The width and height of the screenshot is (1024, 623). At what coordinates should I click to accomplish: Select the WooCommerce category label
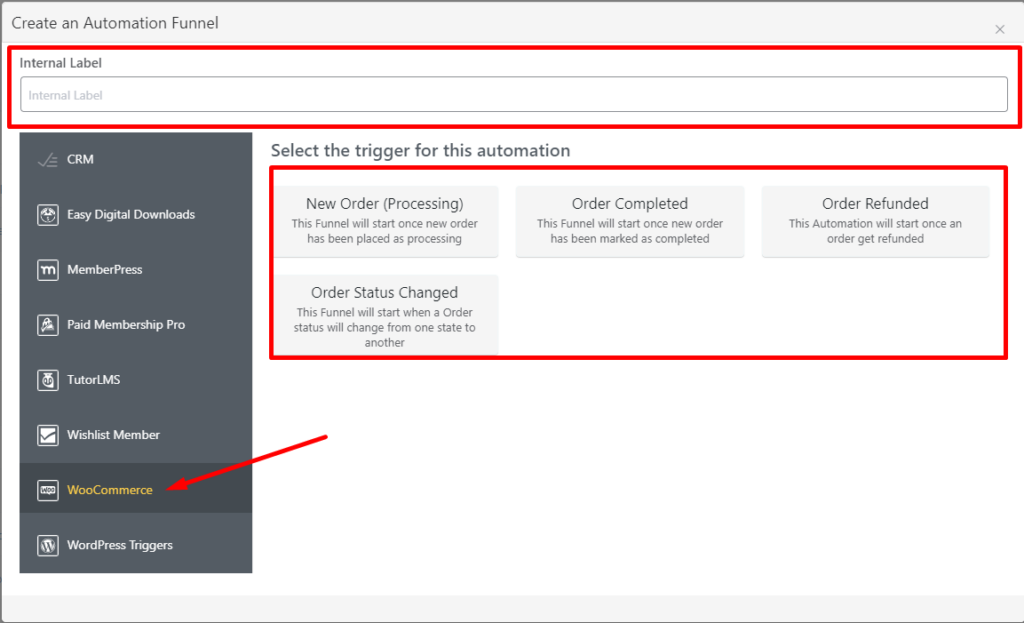110,490
